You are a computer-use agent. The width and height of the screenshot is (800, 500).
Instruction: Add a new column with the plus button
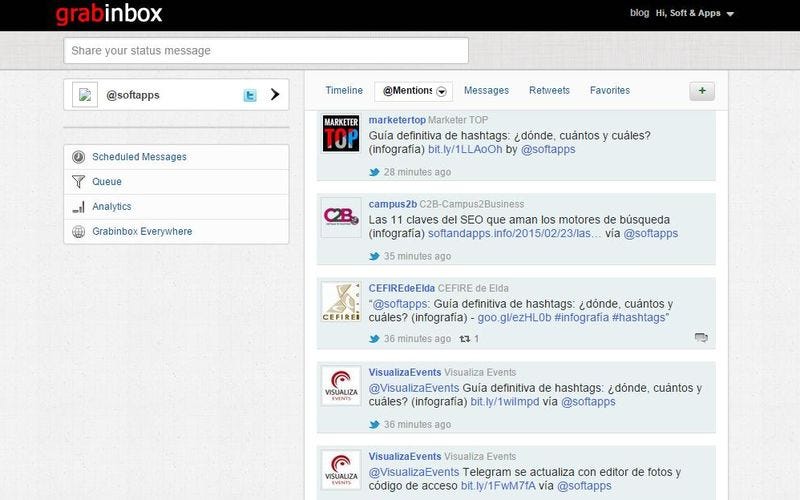point(702,91)
